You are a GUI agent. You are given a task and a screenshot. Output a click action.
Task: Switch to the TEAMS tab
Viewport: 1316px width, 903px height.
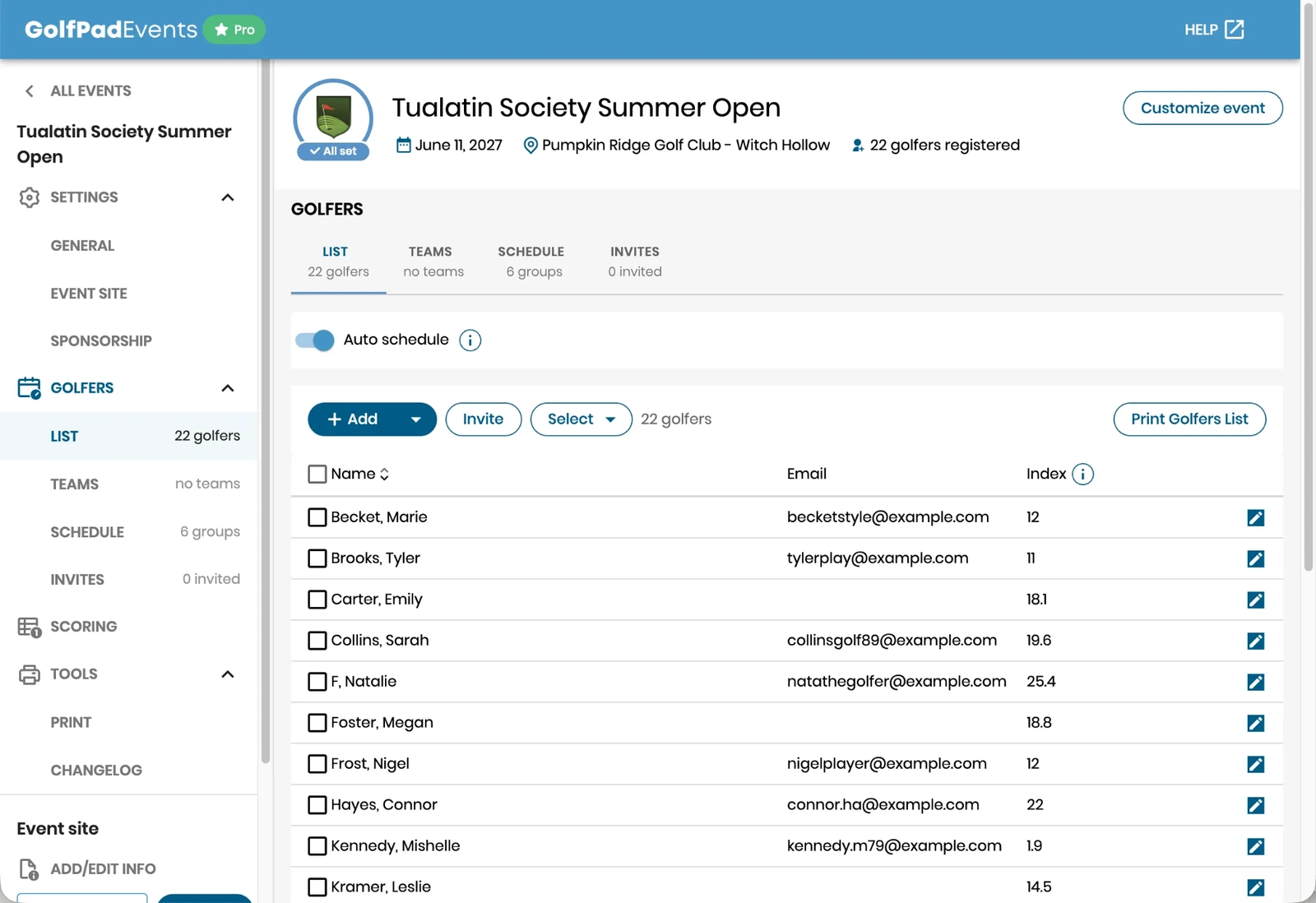tap(433, 262)
